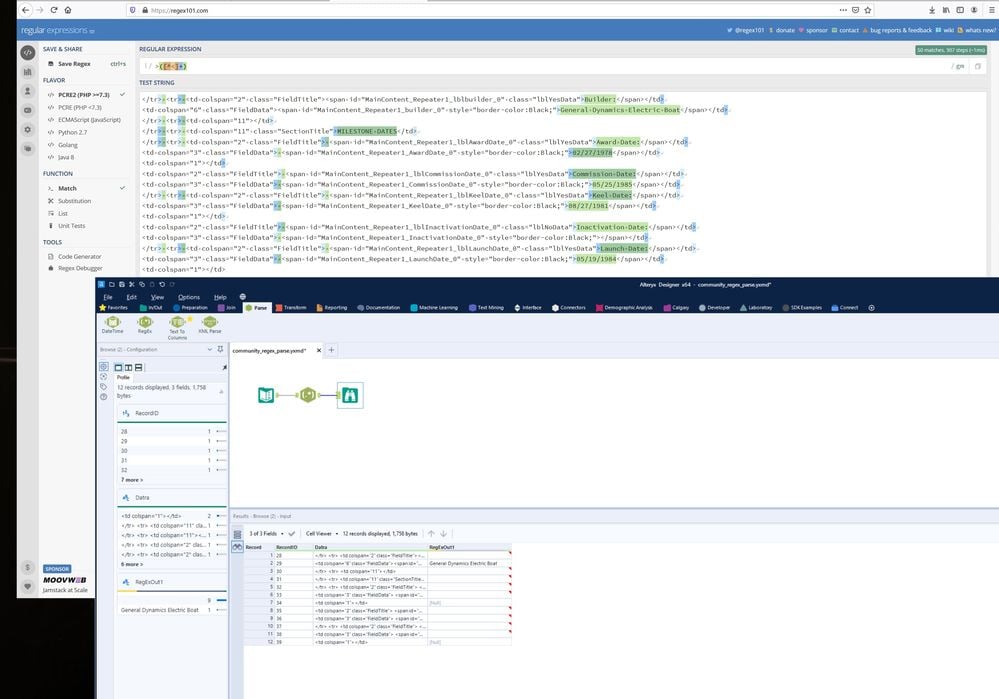Image resolution: width=999 pixels, height=699 pixels.
Task: Select the Text To Columns tool
Action: [178, 322]
